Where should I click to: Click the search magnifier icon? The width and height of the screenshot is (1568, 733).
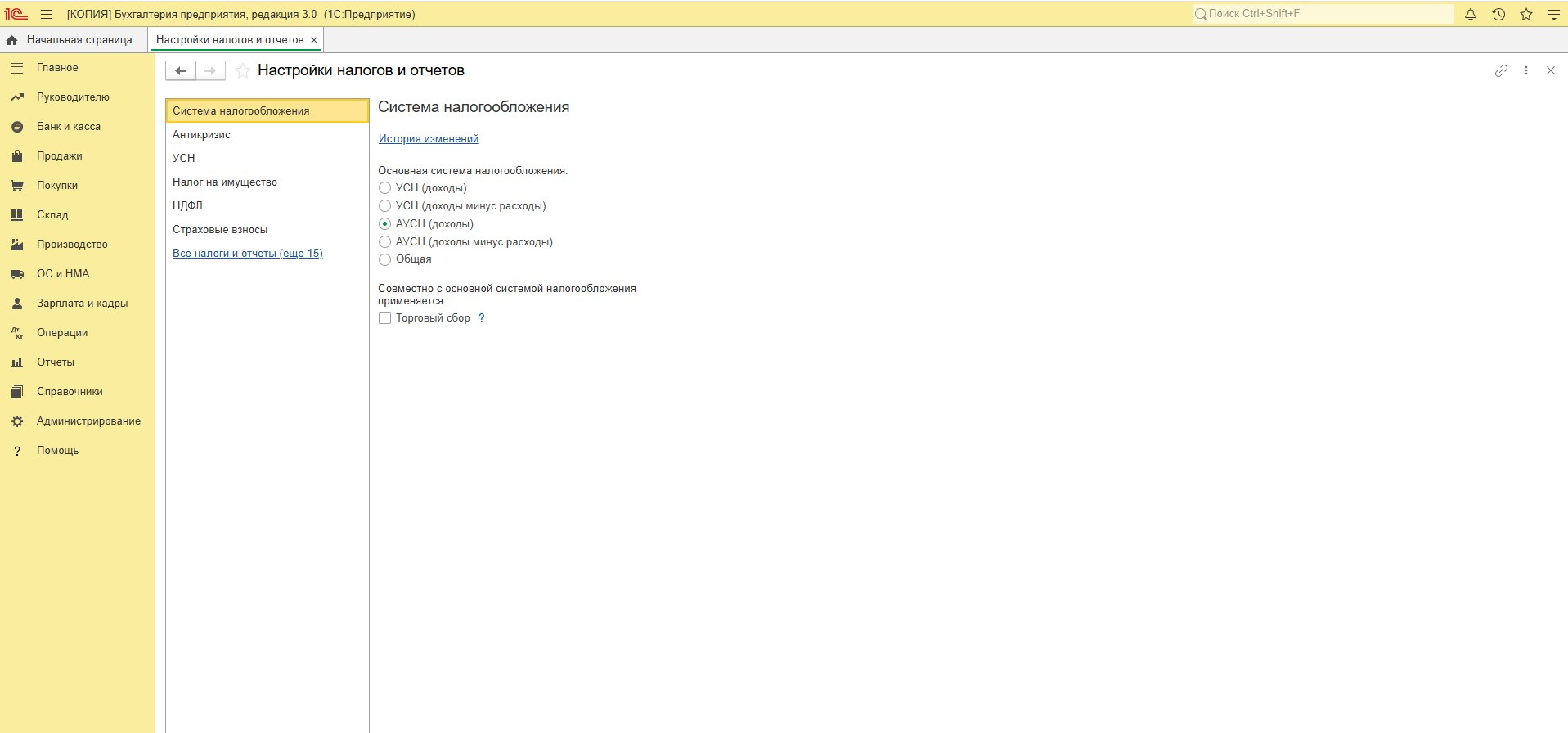pyautogui.click(x=1200, y=14)
